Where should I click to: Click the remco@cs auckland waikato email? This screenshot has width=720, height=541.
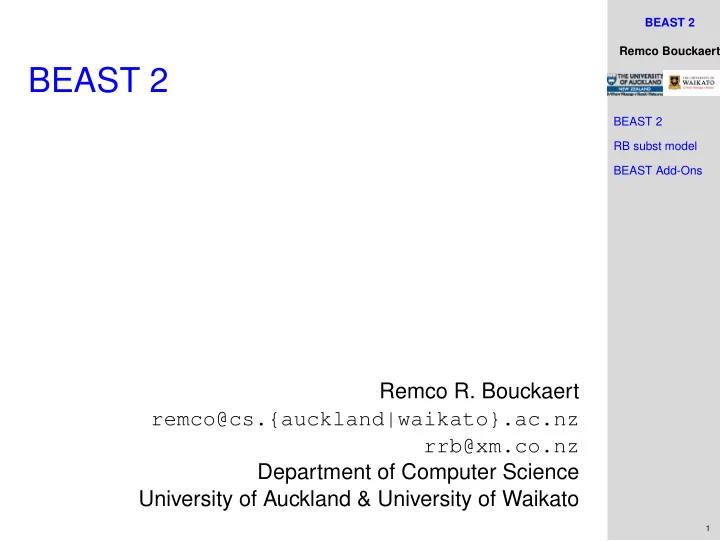(365, 419)
